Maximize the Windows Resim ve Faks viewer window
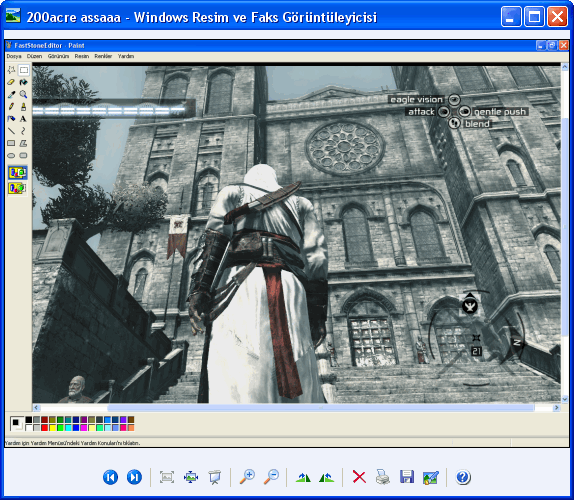 coord(534,17)
